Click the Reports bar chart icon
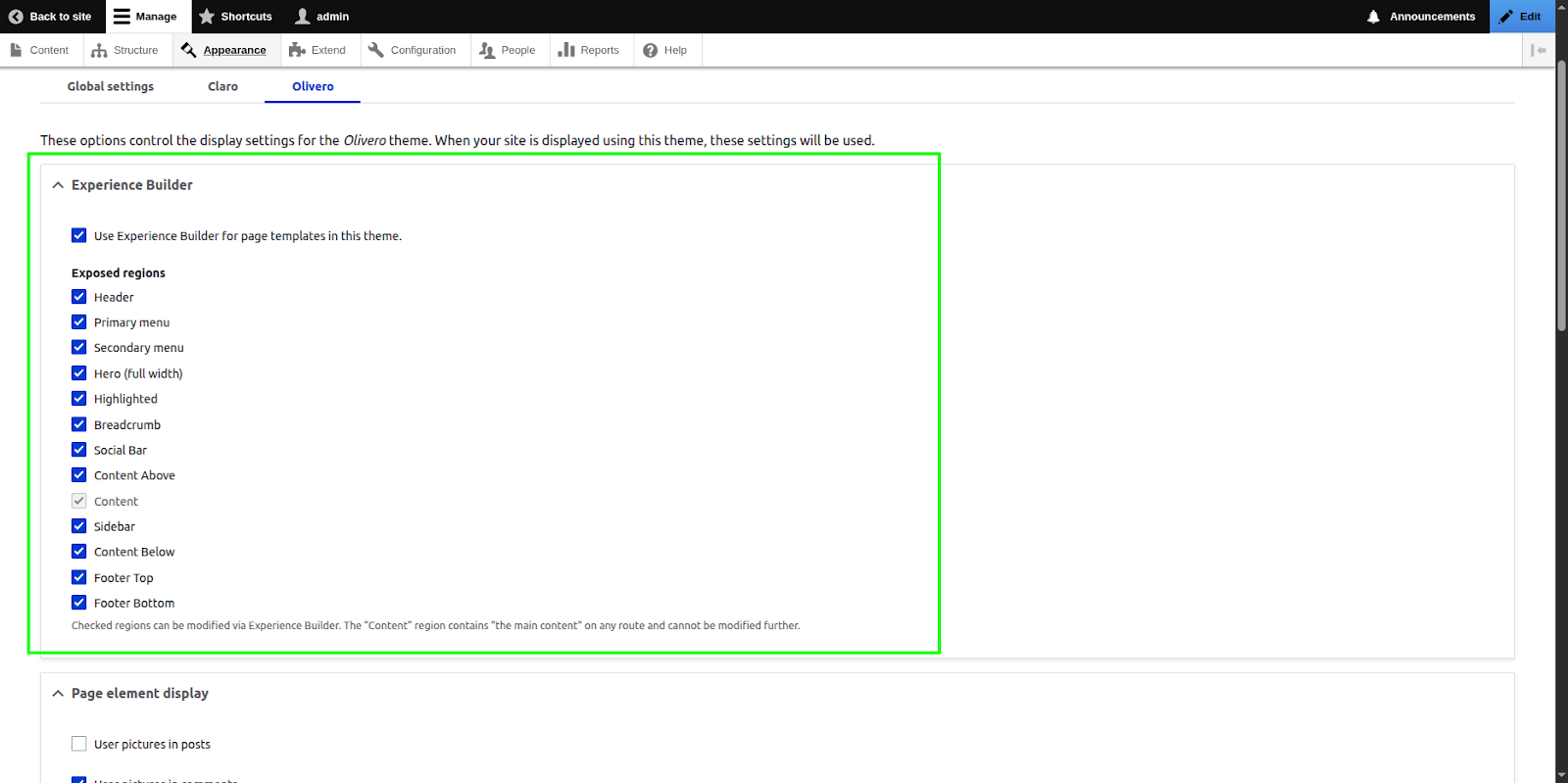 pos(566,50)
